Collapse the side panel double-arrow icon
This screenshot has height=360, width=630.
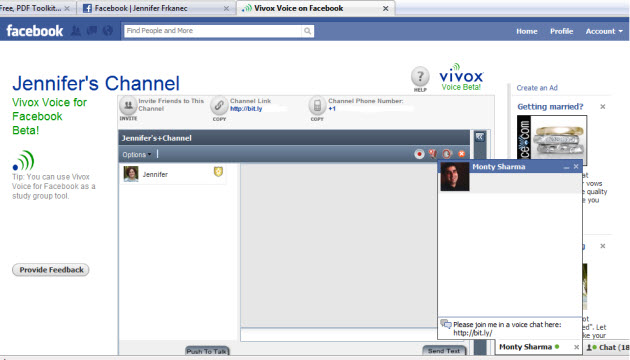coord(480,137)
